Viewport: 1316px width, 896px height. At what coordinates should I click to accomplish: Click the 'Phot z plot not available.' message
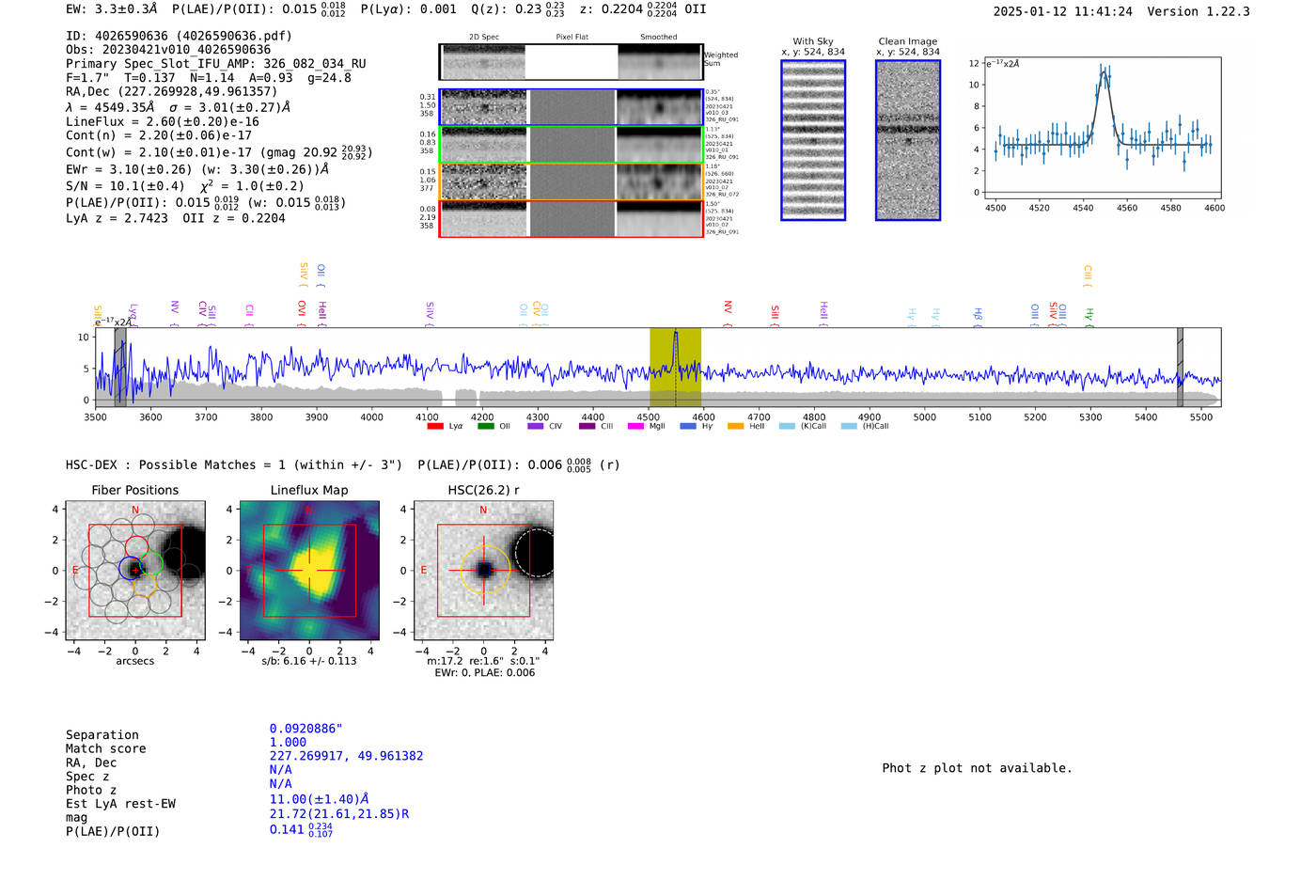click(x=977, y=768)
